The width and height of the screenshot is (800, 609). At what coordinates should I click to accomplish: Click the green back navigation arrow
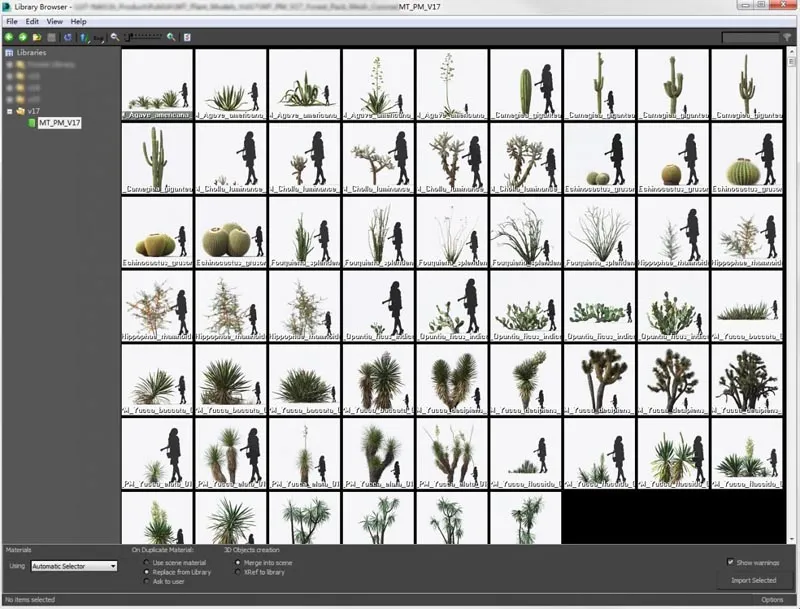click(x=9, y=37)
